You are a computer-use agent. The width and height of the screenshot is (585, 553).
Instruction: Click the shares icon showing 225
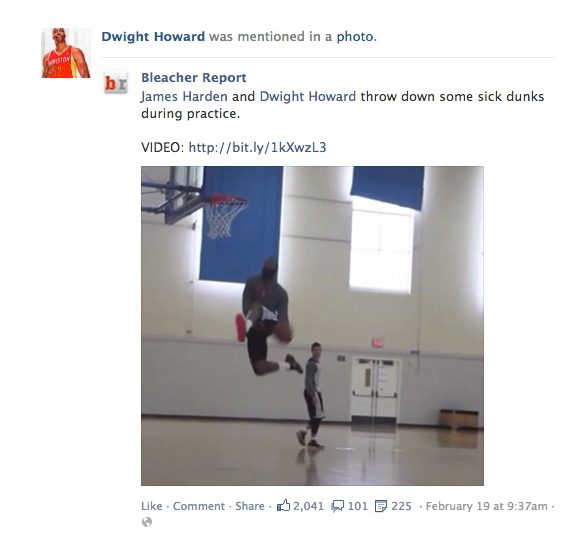click(x=381, y=506)
